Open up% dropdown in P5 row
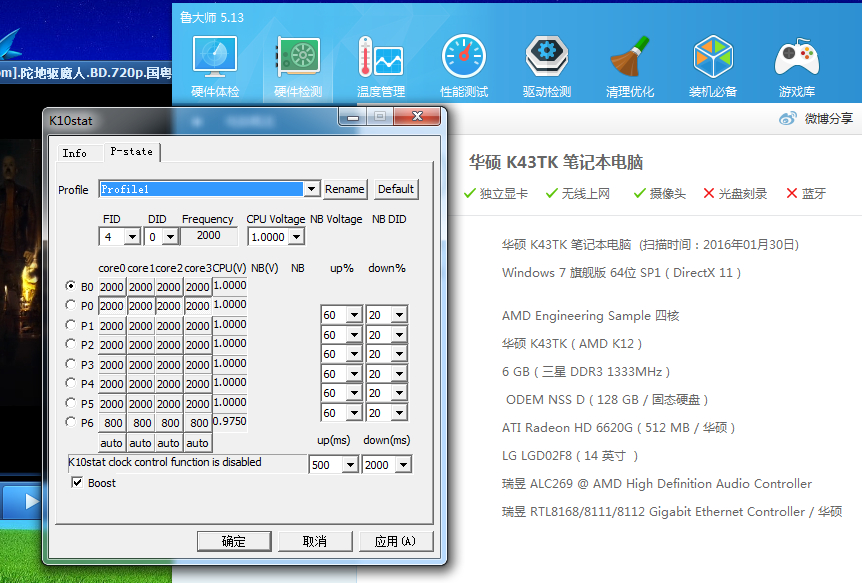This screenshot has width=862, height=583. click(355, 412)
